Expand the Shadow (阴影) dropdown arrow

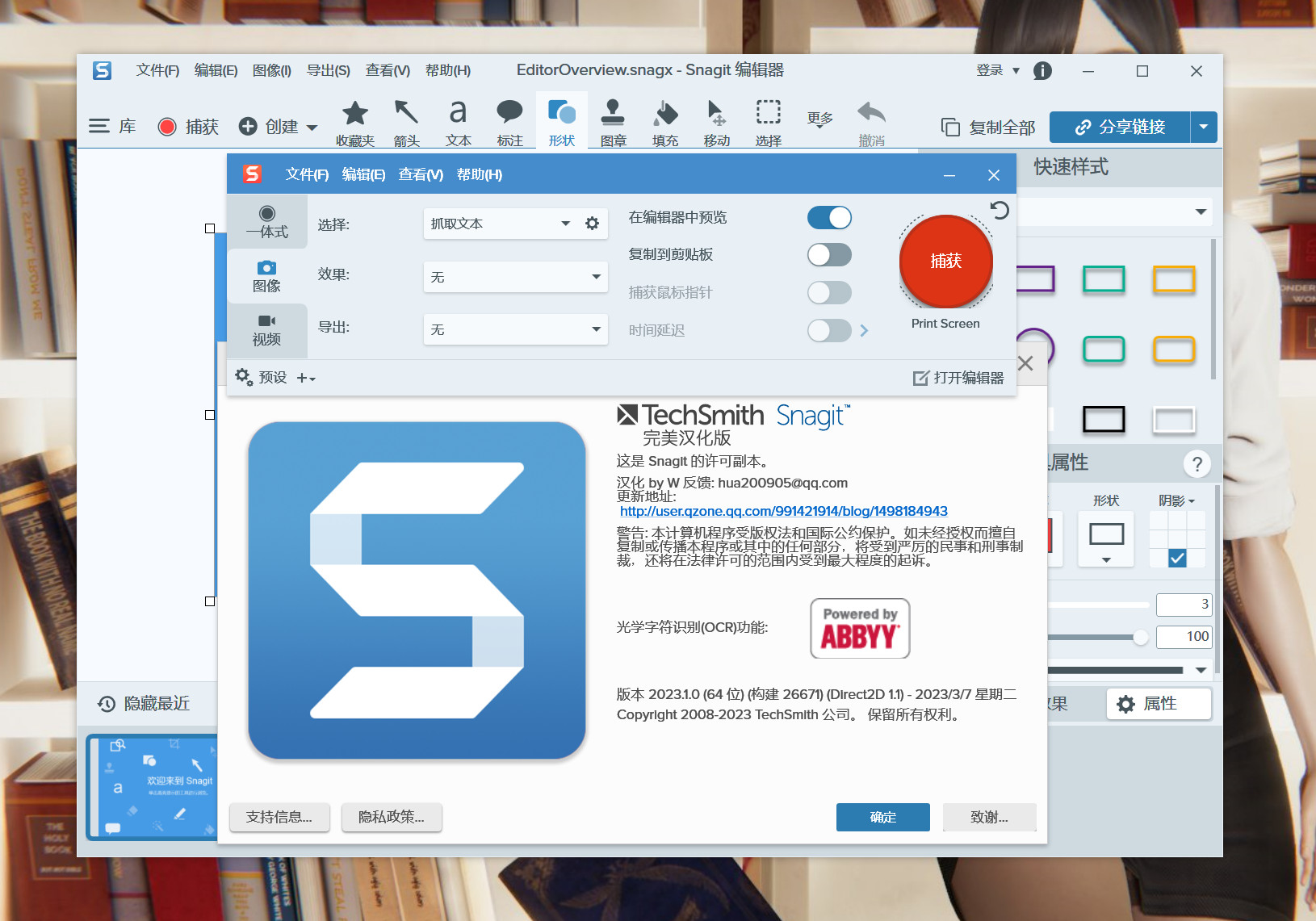tap(1192, 501)
